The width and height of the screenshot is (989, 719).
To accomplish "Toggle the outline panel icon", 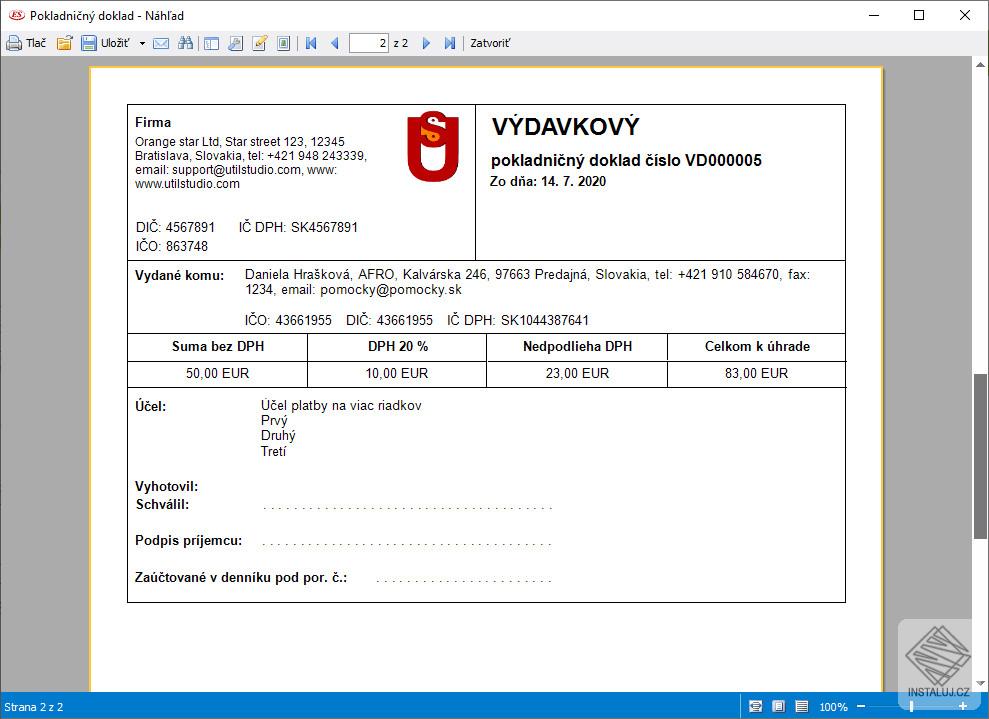I will (x=211, y=44).
